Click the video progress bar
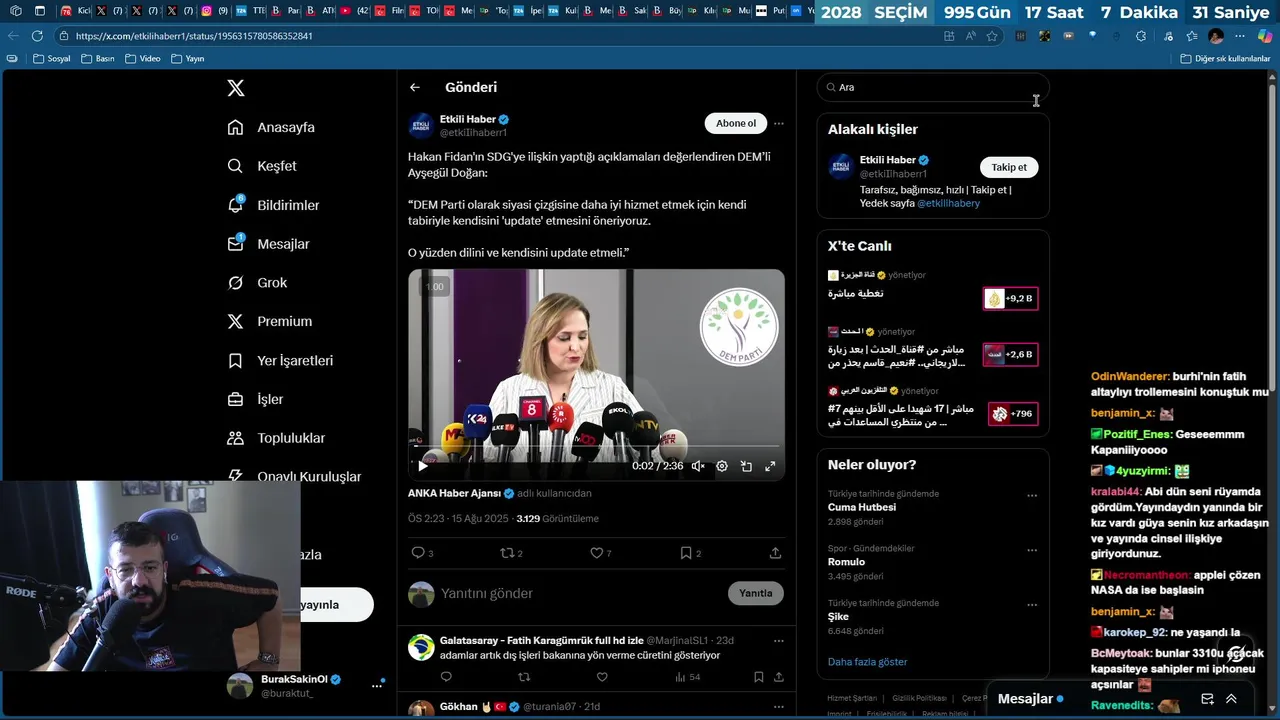This screenshot has height=720, width=1280. pyautogui.click(x=596, y=446)
